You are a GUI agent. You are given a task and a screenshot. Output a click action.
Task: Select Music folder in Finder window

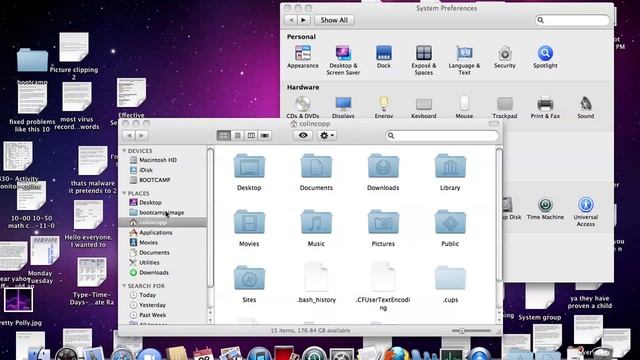click(x=316, y=228)
